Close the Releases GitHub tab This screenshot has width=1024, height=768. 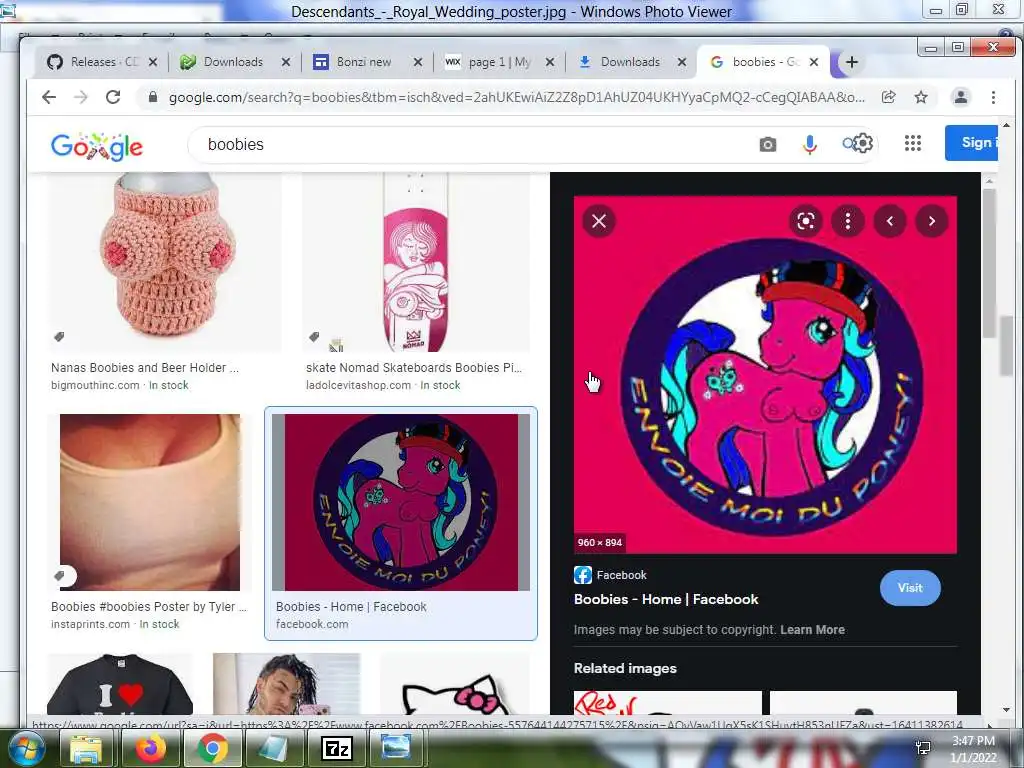point(153,62)
